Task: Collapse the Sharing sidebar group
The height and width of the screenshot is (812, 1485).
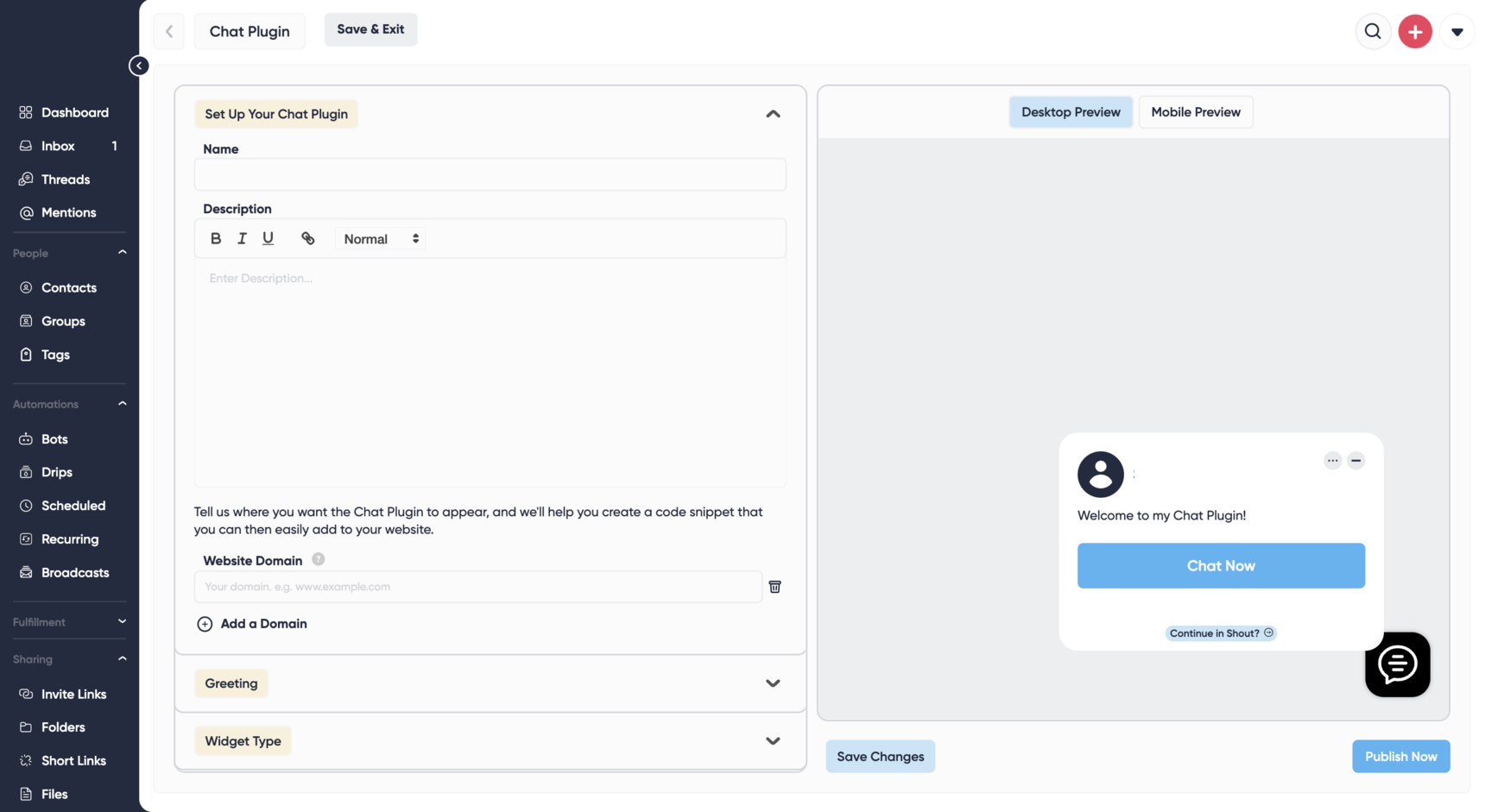Action: (122, 658)
